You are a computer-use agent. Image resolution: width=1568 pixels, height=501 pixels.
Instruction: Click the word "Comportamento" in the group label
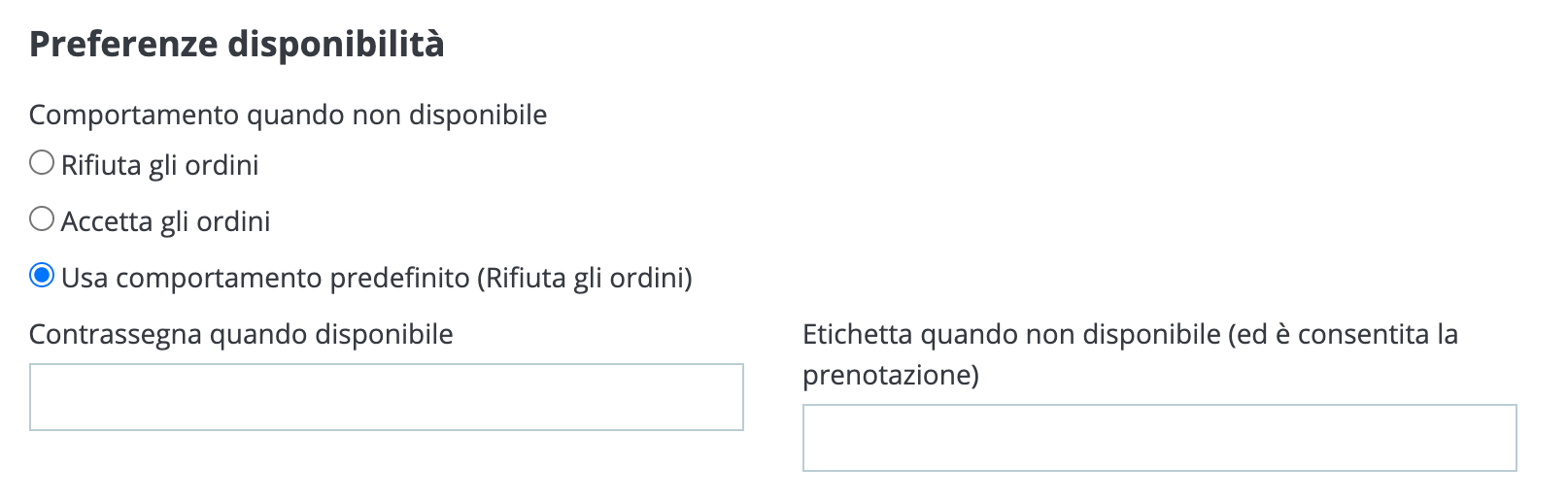pyautogui.click(x=134, y=115)
